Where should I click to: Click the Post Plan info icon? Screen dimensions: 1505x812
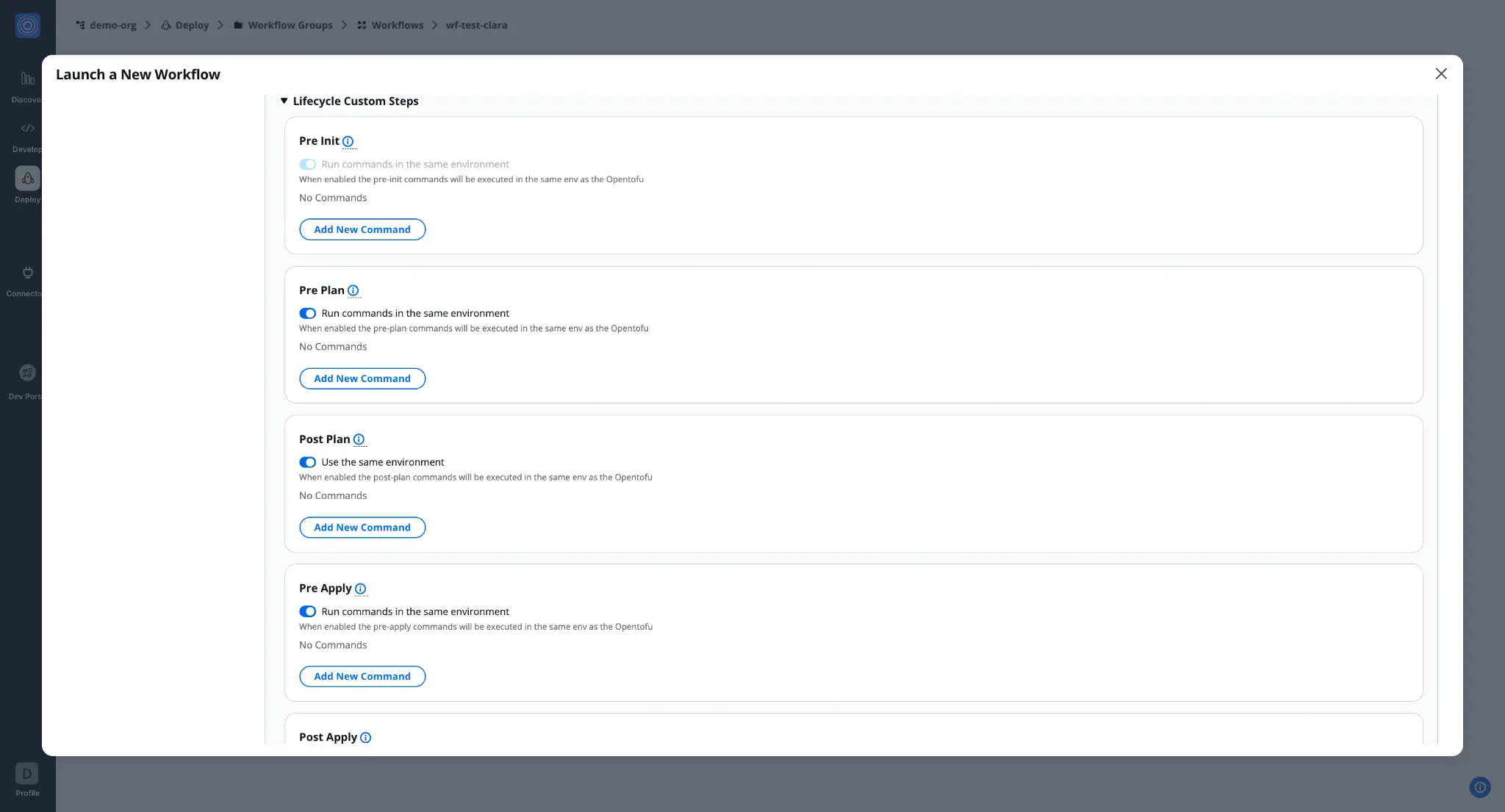pyautogui.click(x=359, y=439)
